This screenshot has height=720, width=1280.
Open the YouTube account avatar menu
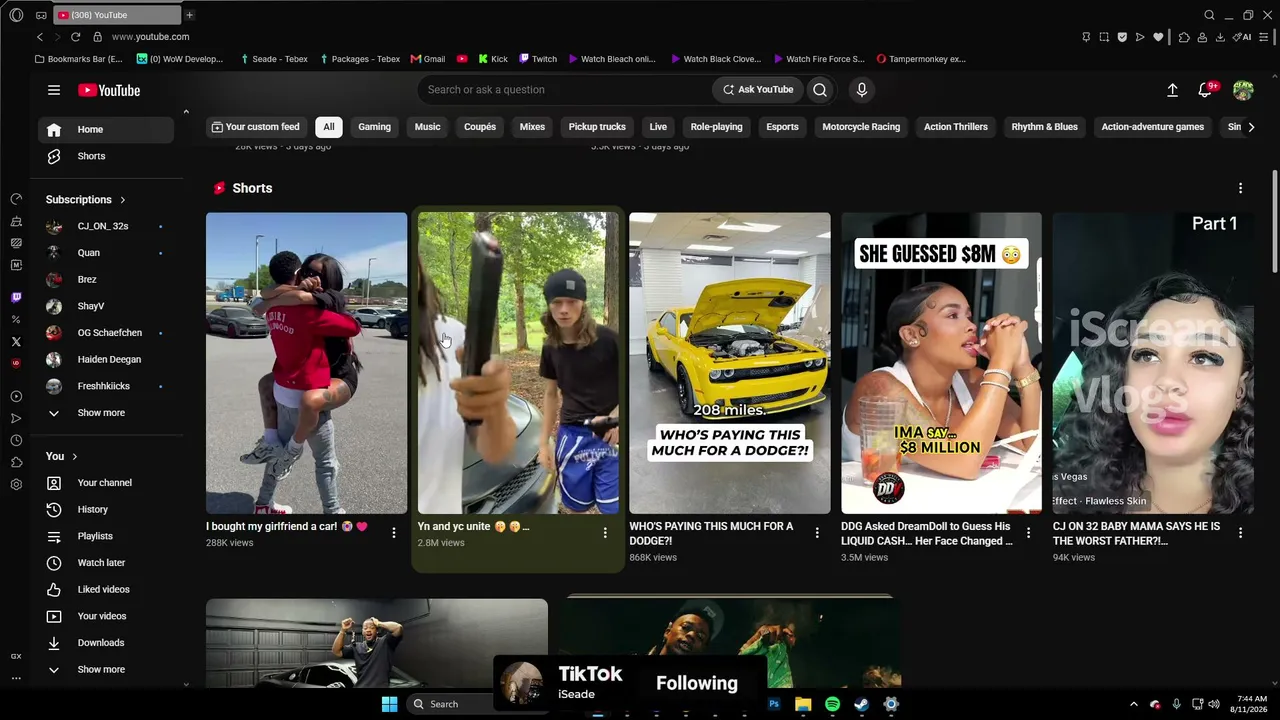(1243, 90)
